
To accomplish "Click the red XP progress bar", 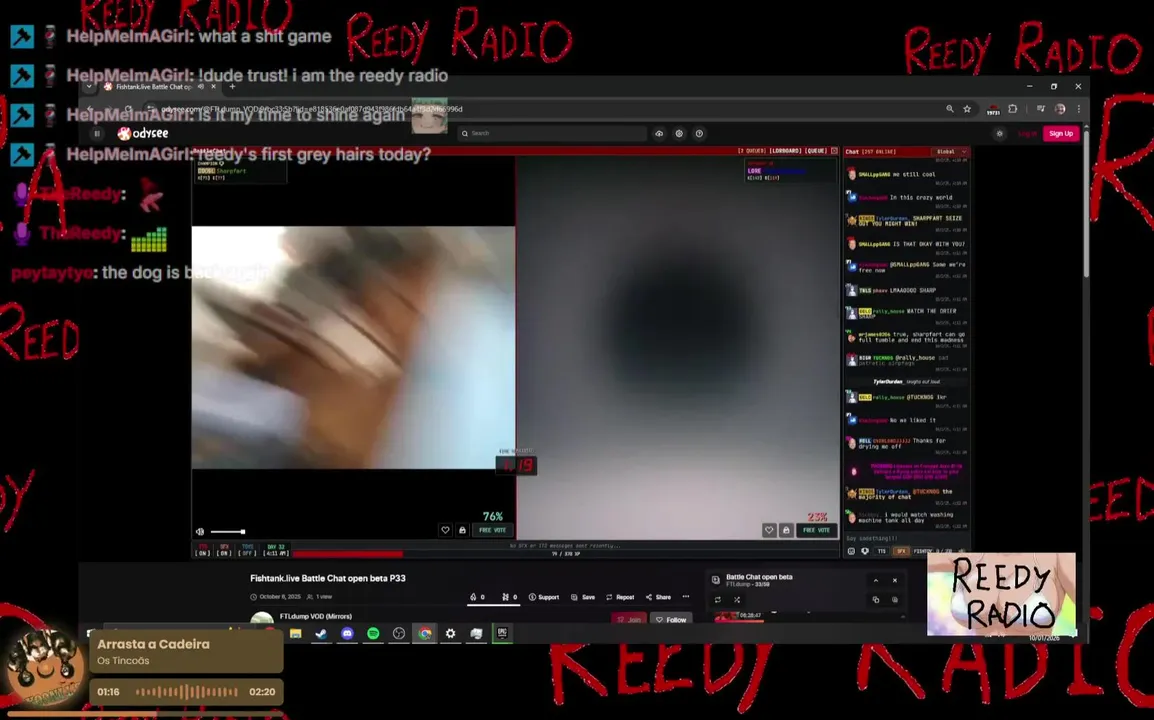I will click(347, 554).
